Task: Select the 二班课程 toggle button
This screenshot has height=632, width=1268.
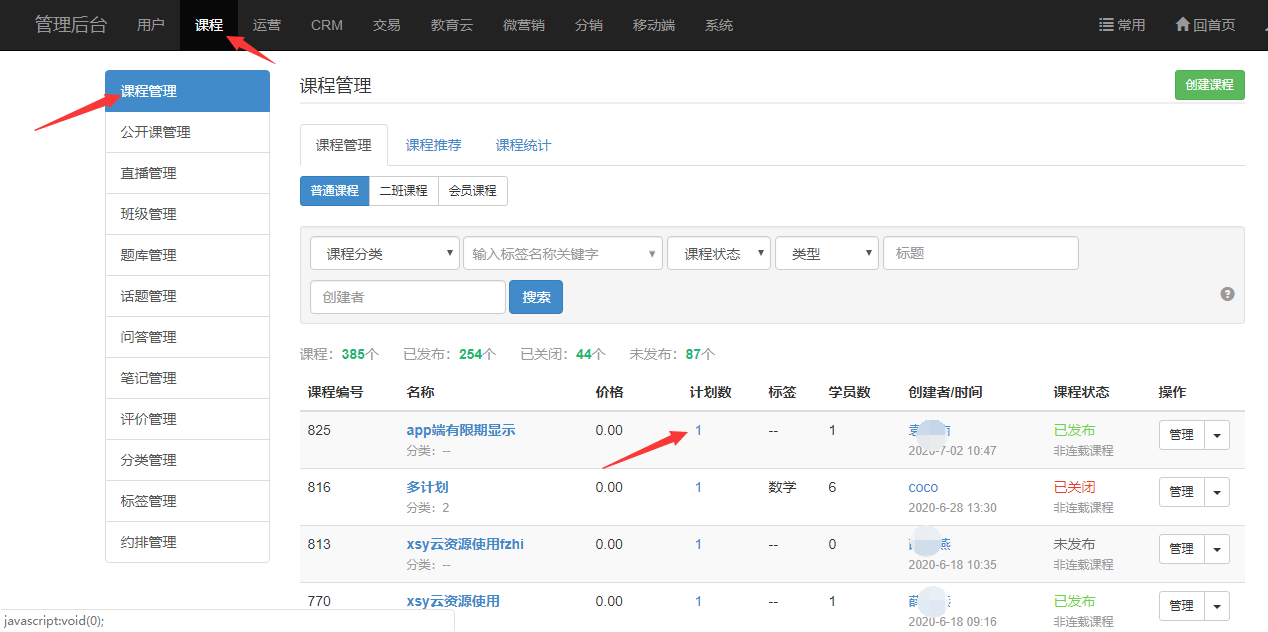Action: point(403,191)
